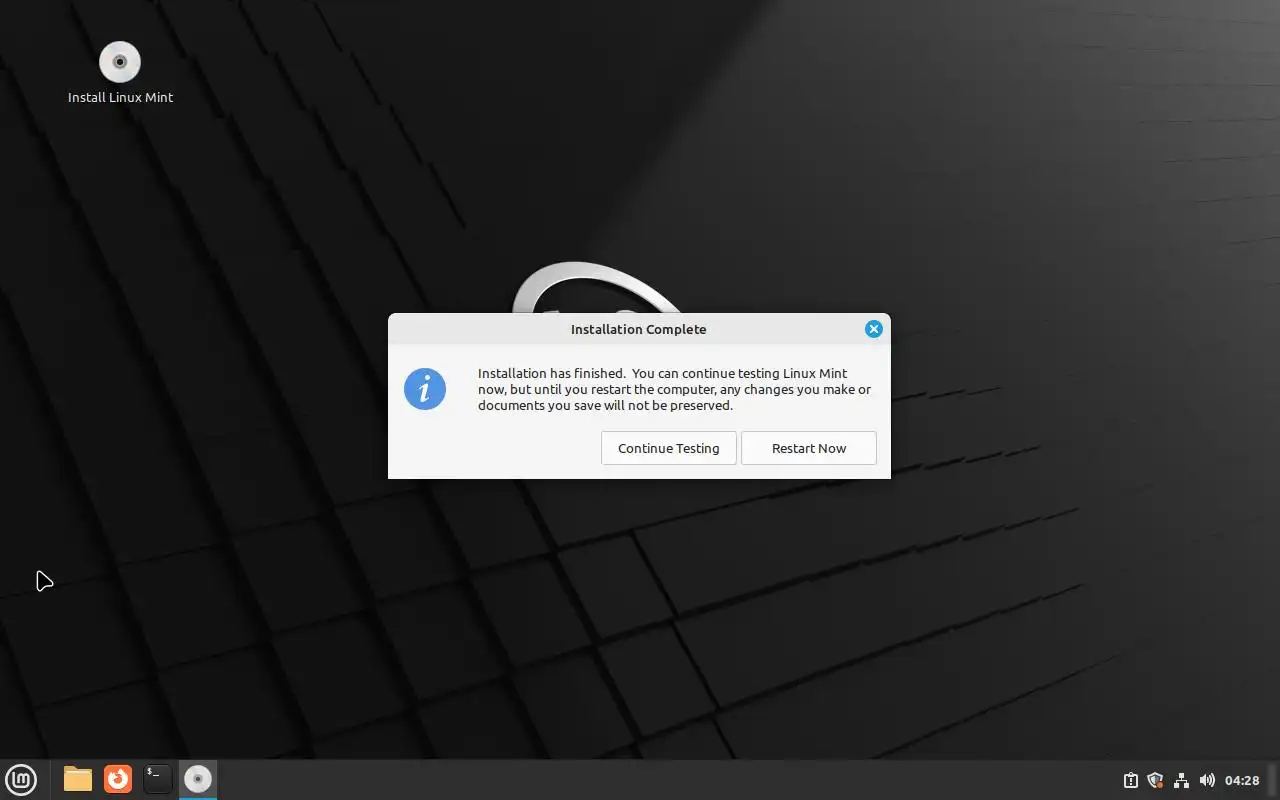Select the installer task in the panel
This screenshot has height=800, width=1280.
(x=198, y=779)
